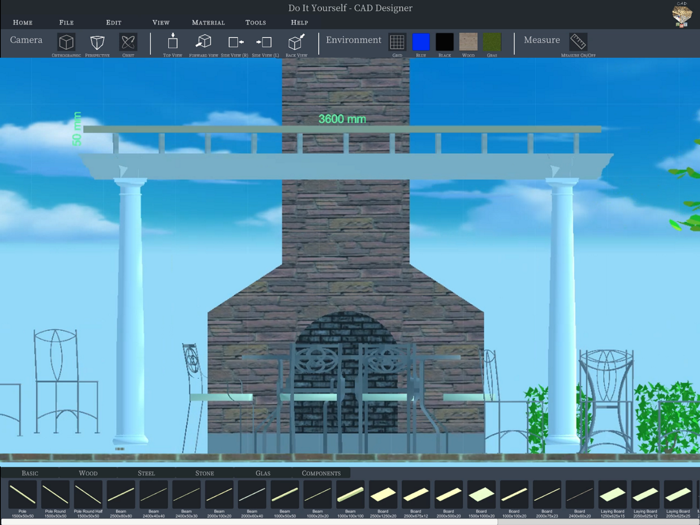Toggle Measure On/Off ruler
This screenshot has height=525, width=700.
coord(578,42)
